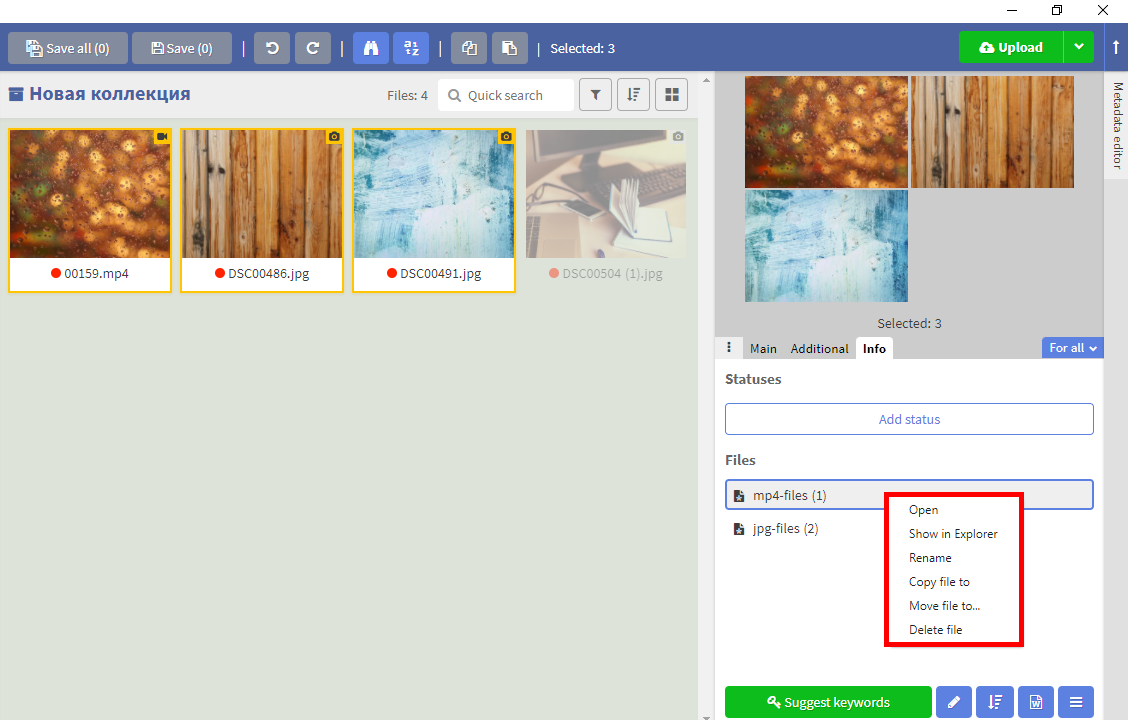Open the For all dropdown

tap(1073, 347)
